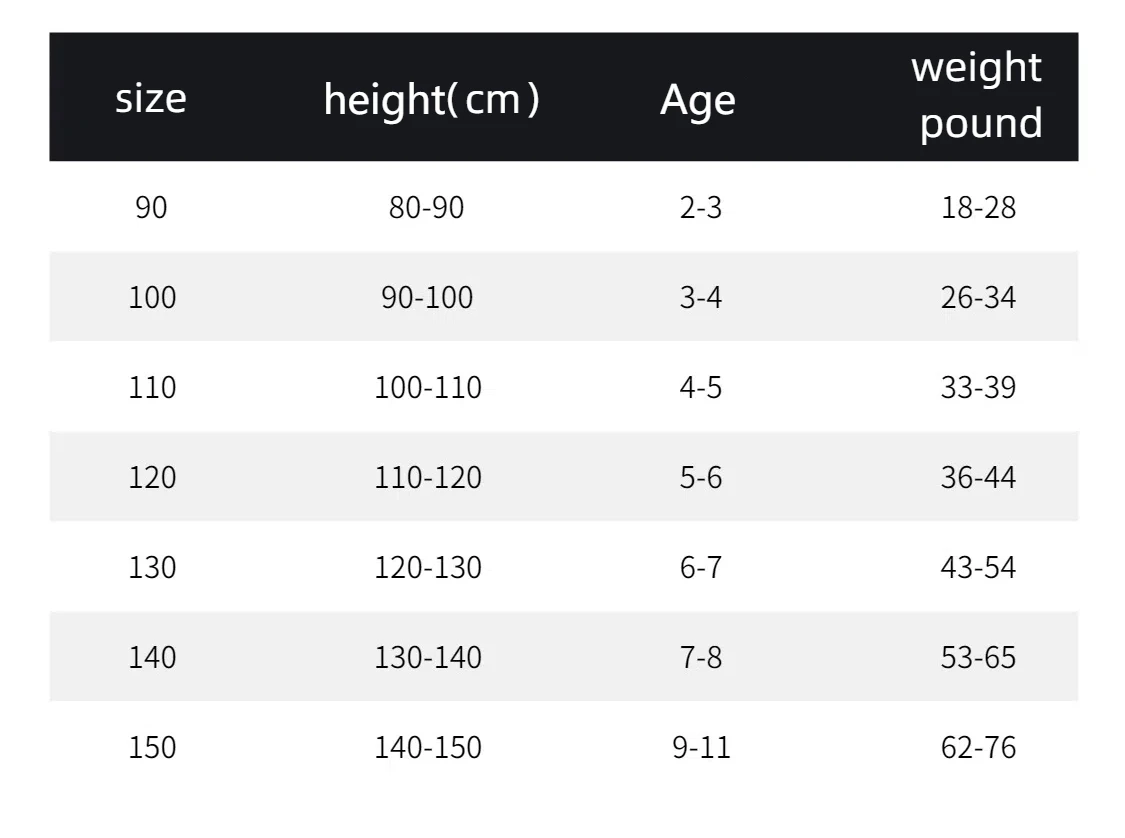This screenshot has width=1125, height=838.
Task: Click weight value 62-76
Action: (x=979, y=748)
